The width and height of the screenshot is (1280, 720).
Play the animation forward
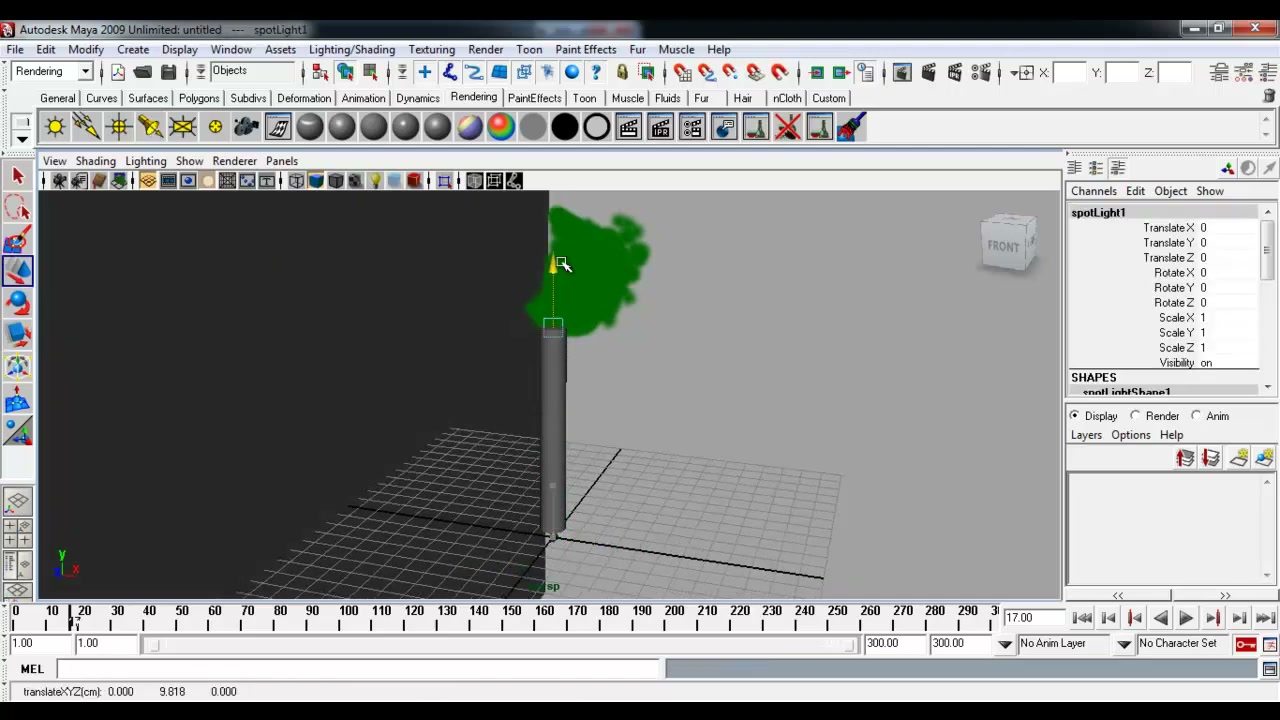[x=1186, y=618]
